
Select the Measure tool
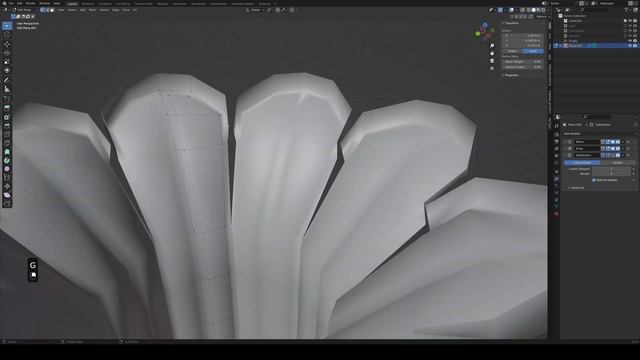[x=7, y=89]
